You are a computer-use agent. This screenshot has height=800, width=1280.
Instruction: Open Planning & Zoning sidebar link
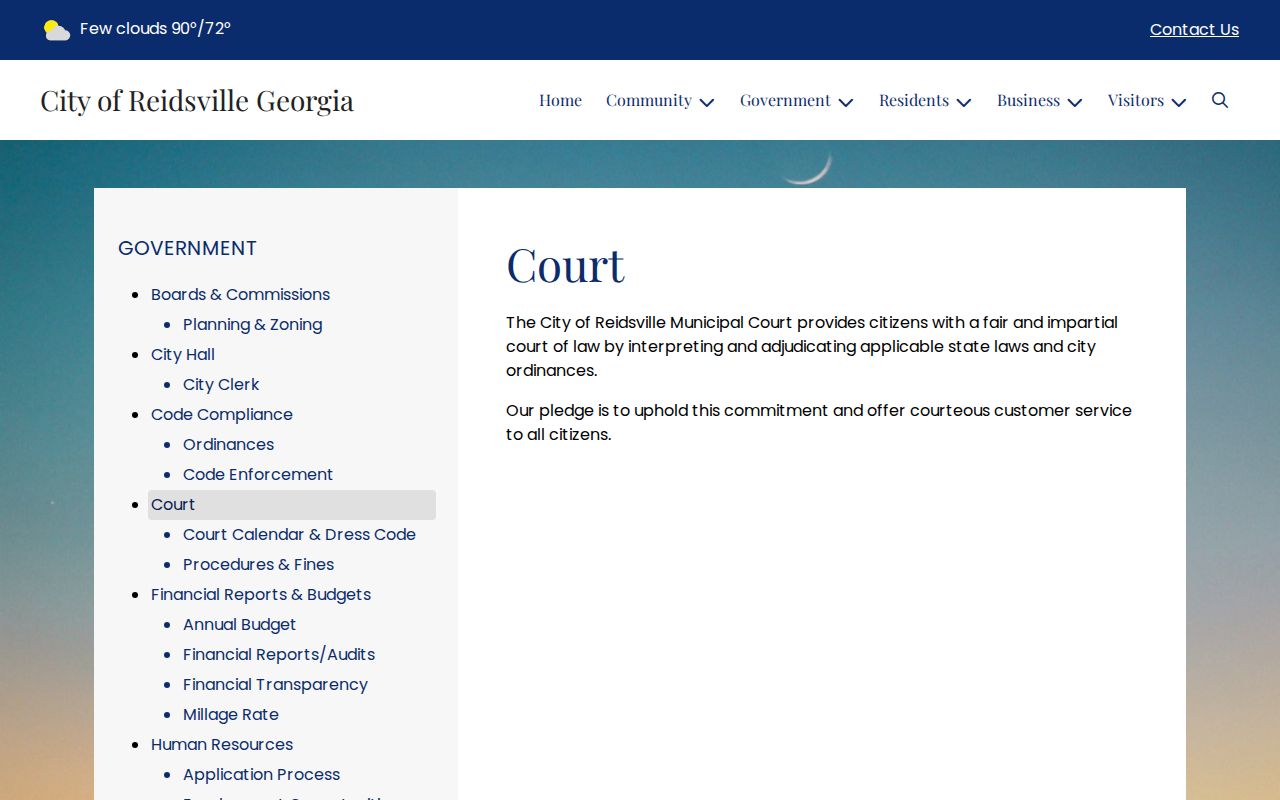(252, 324)
